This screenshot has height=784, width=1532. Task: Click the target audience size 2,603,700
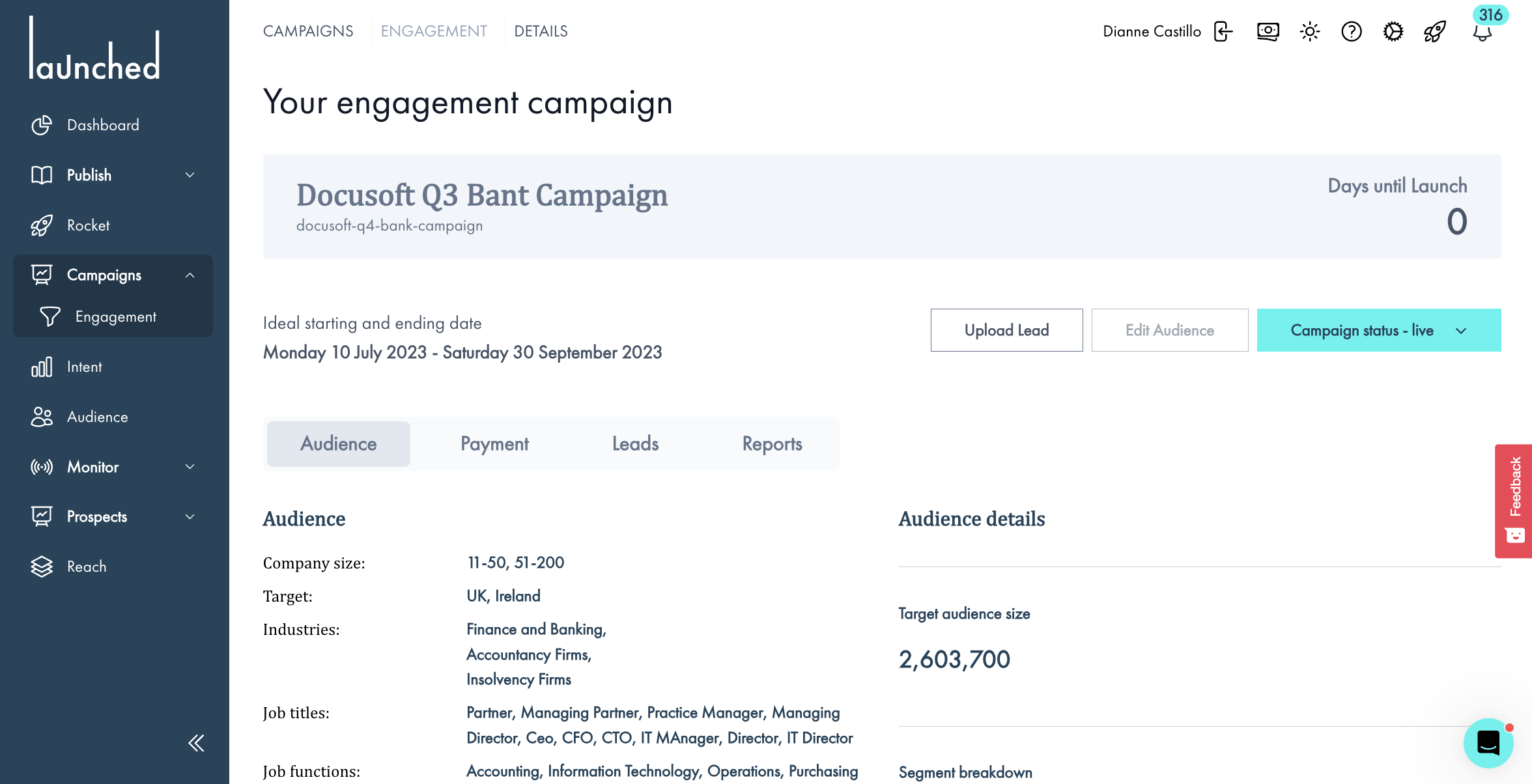pos(954,659)
